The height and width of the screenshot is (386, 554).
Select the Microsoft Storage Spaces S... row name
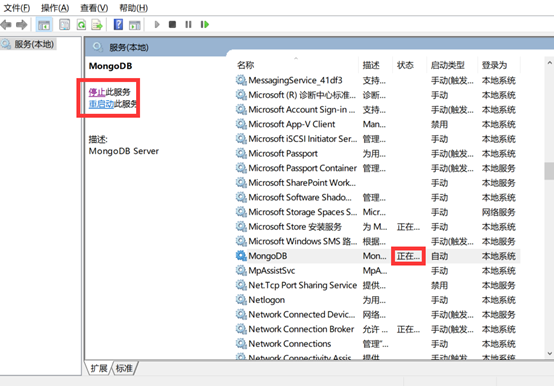302,212
